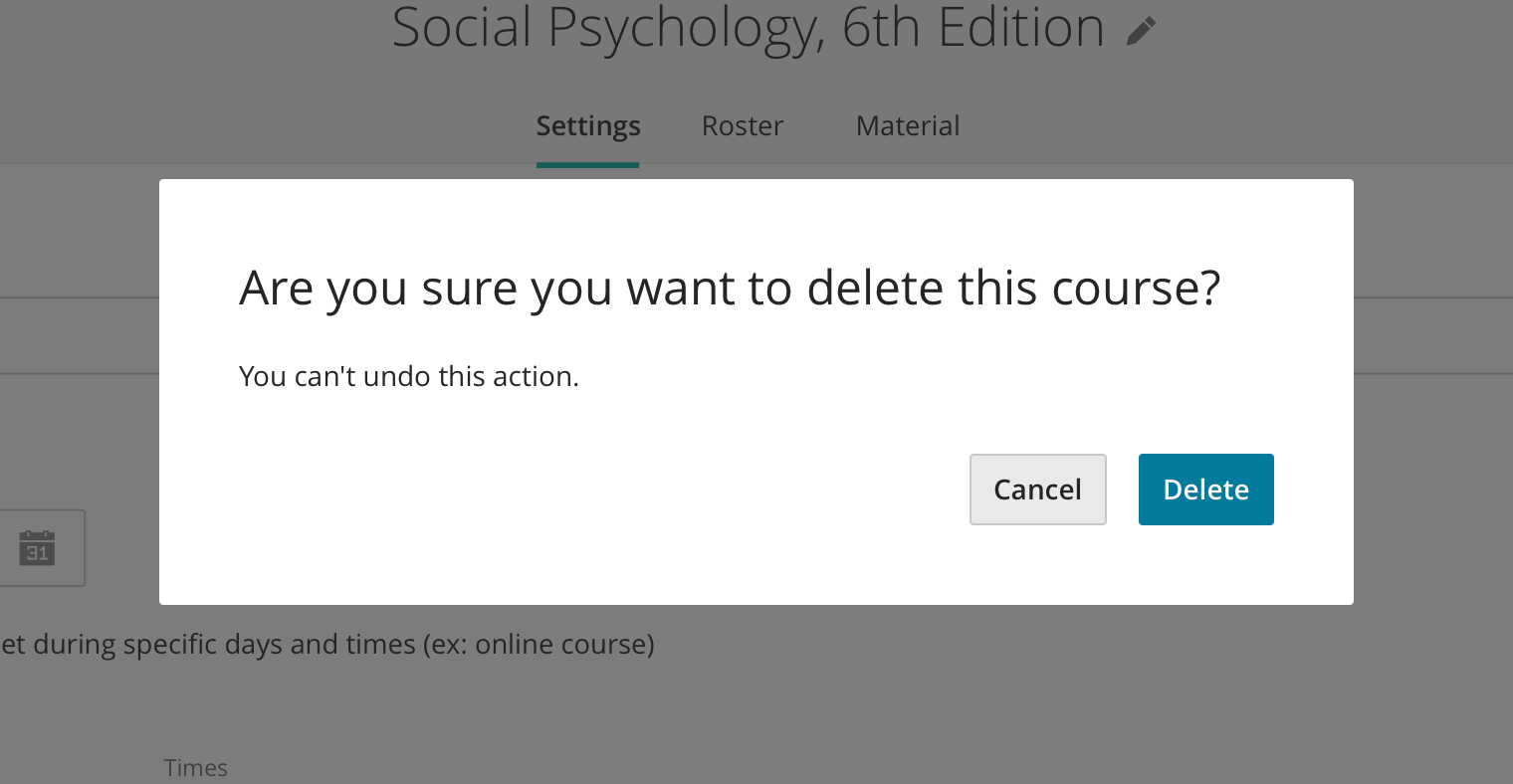Click the word "Social" in the course title
The height and width of the screenshot is (784, 1513).
click(x=461, y=28)
